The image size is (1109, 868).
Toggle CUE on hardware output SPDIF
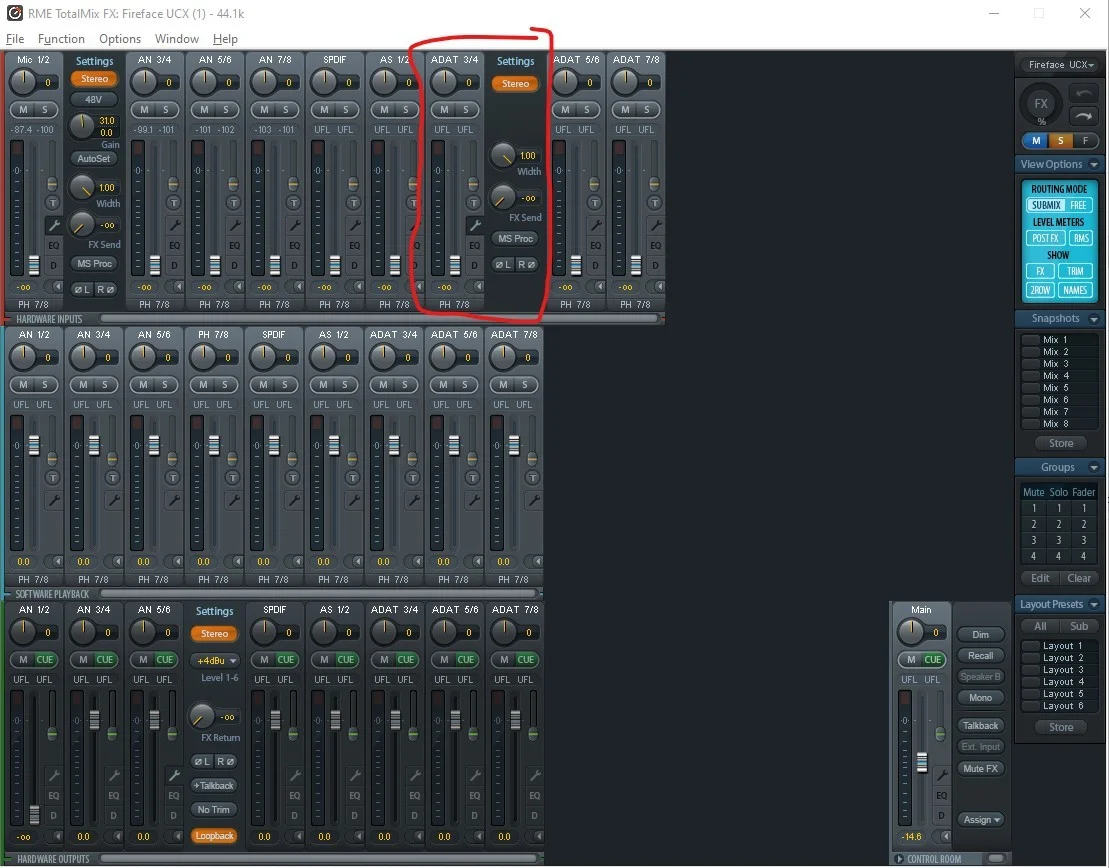(285, 659)
